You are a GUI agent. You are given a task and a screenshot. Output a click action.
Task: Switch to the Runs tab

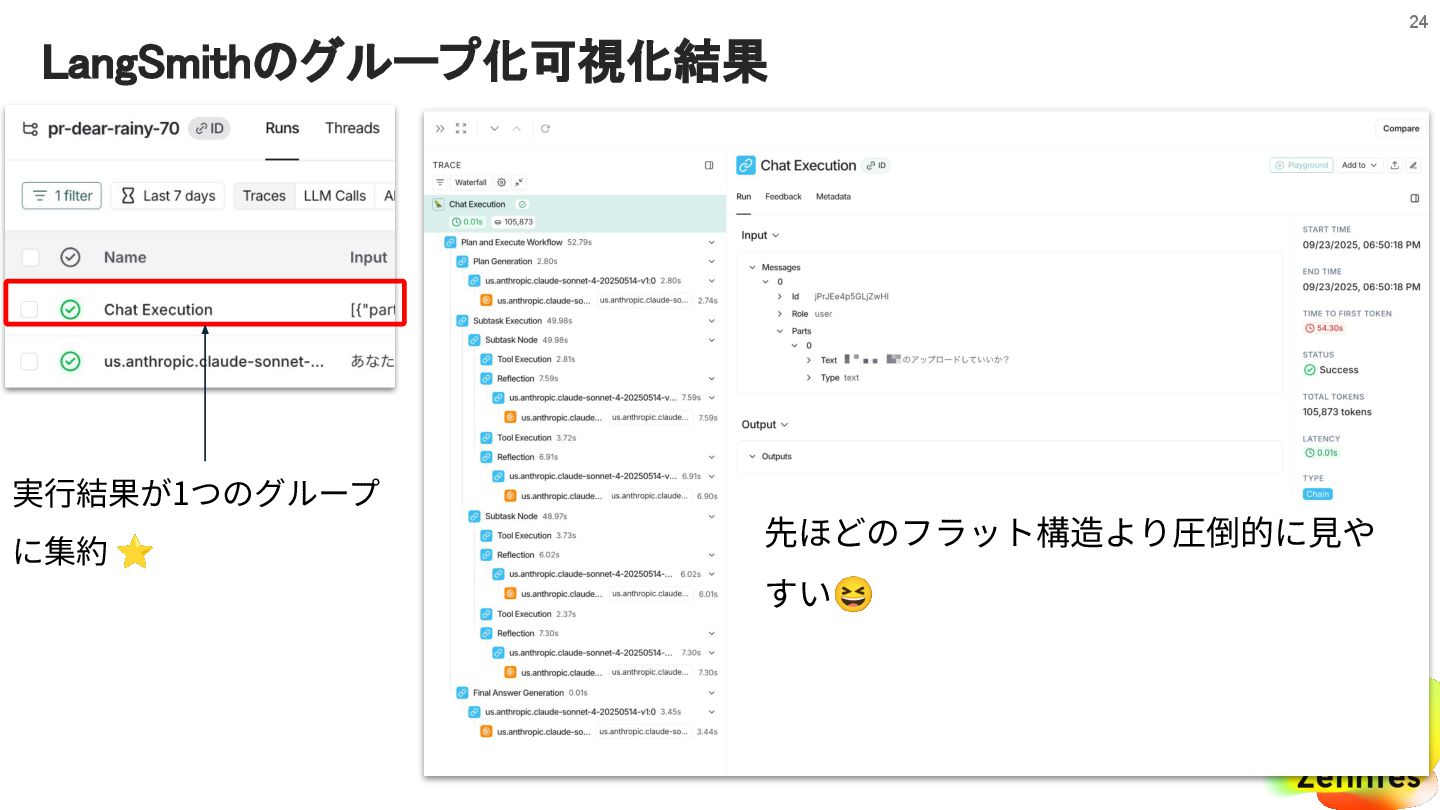[282, 128]
